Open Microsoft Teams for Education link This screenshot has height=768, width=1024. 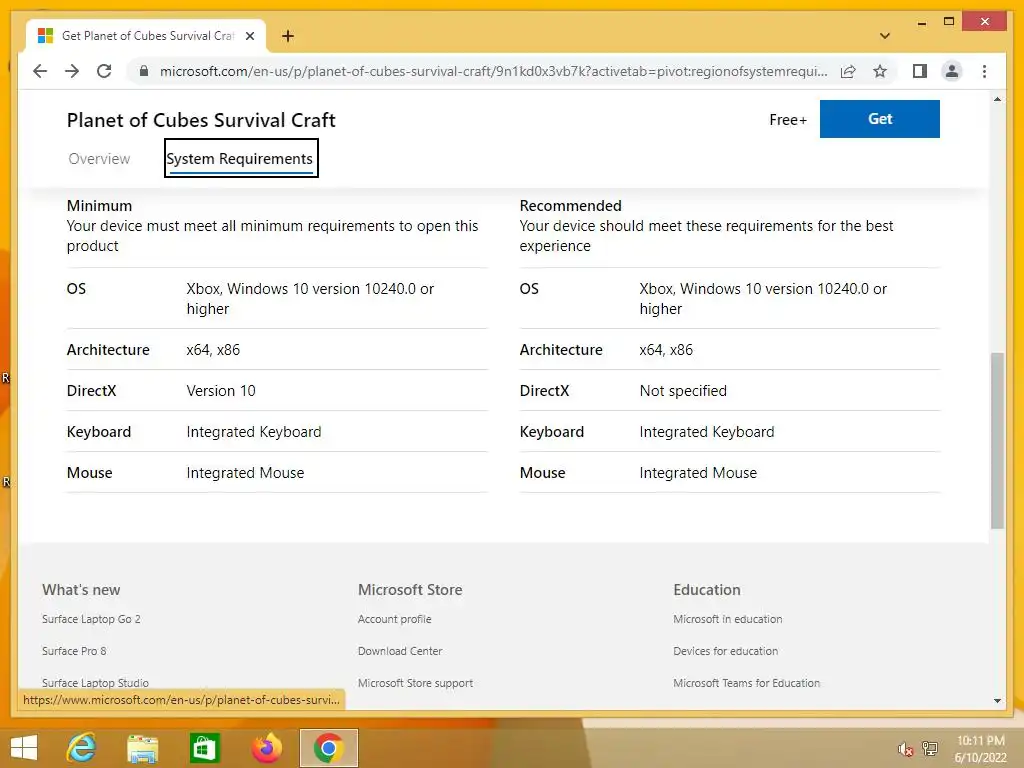746,683
